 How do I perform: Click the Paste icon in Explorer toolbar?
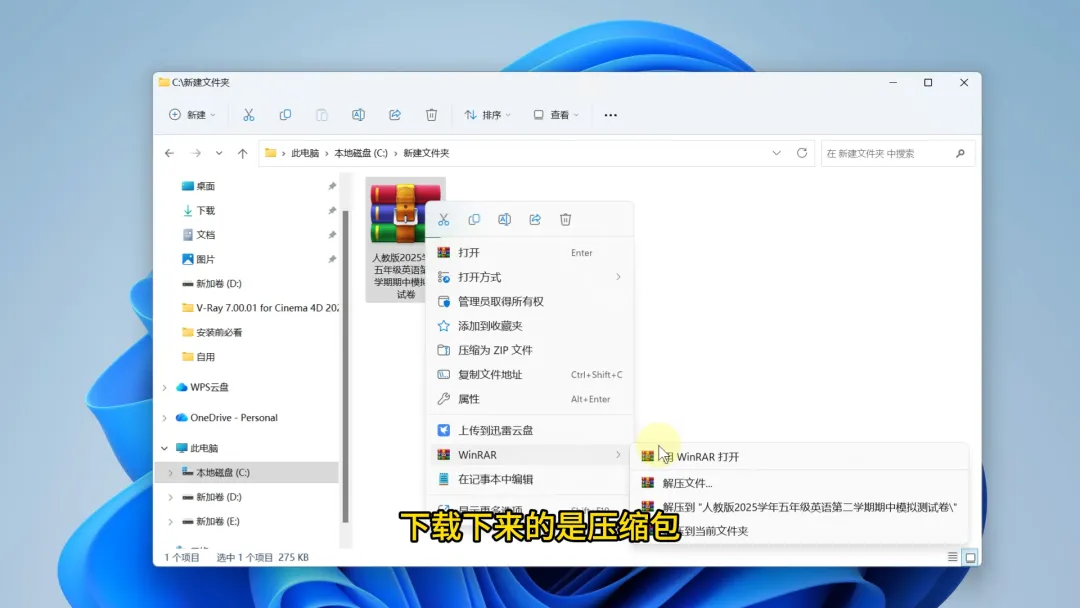click(322, 115)
